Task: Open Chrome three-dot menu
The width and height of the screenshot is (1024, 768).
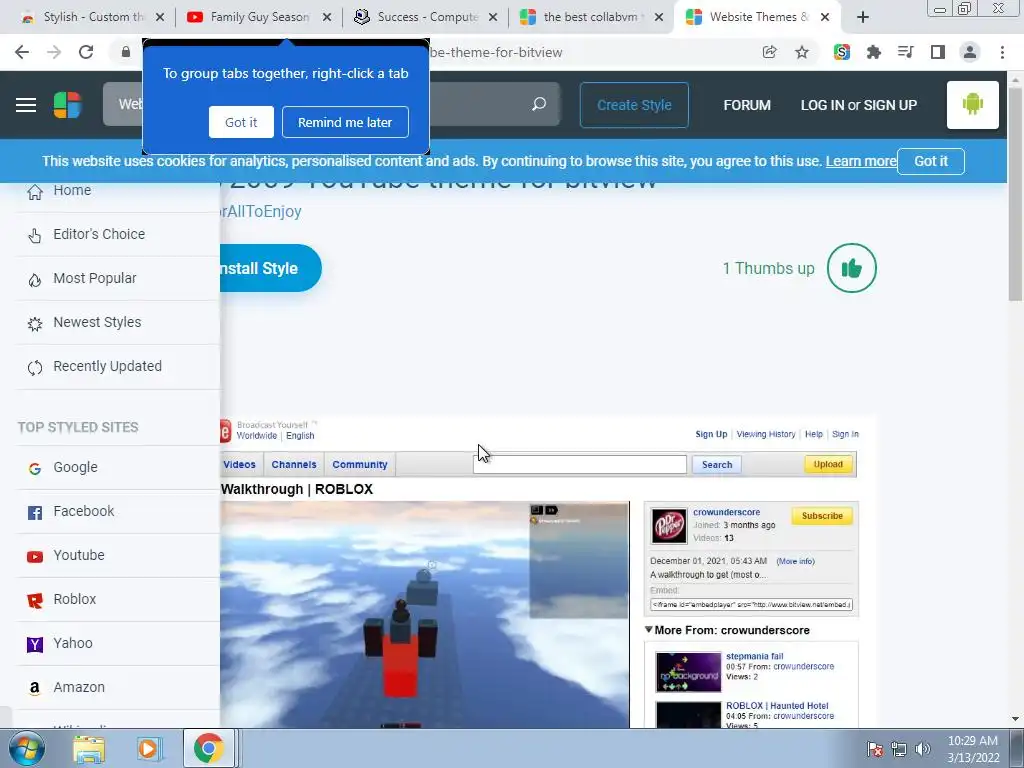Action: pyautogui.click(x=1002, y=52)
